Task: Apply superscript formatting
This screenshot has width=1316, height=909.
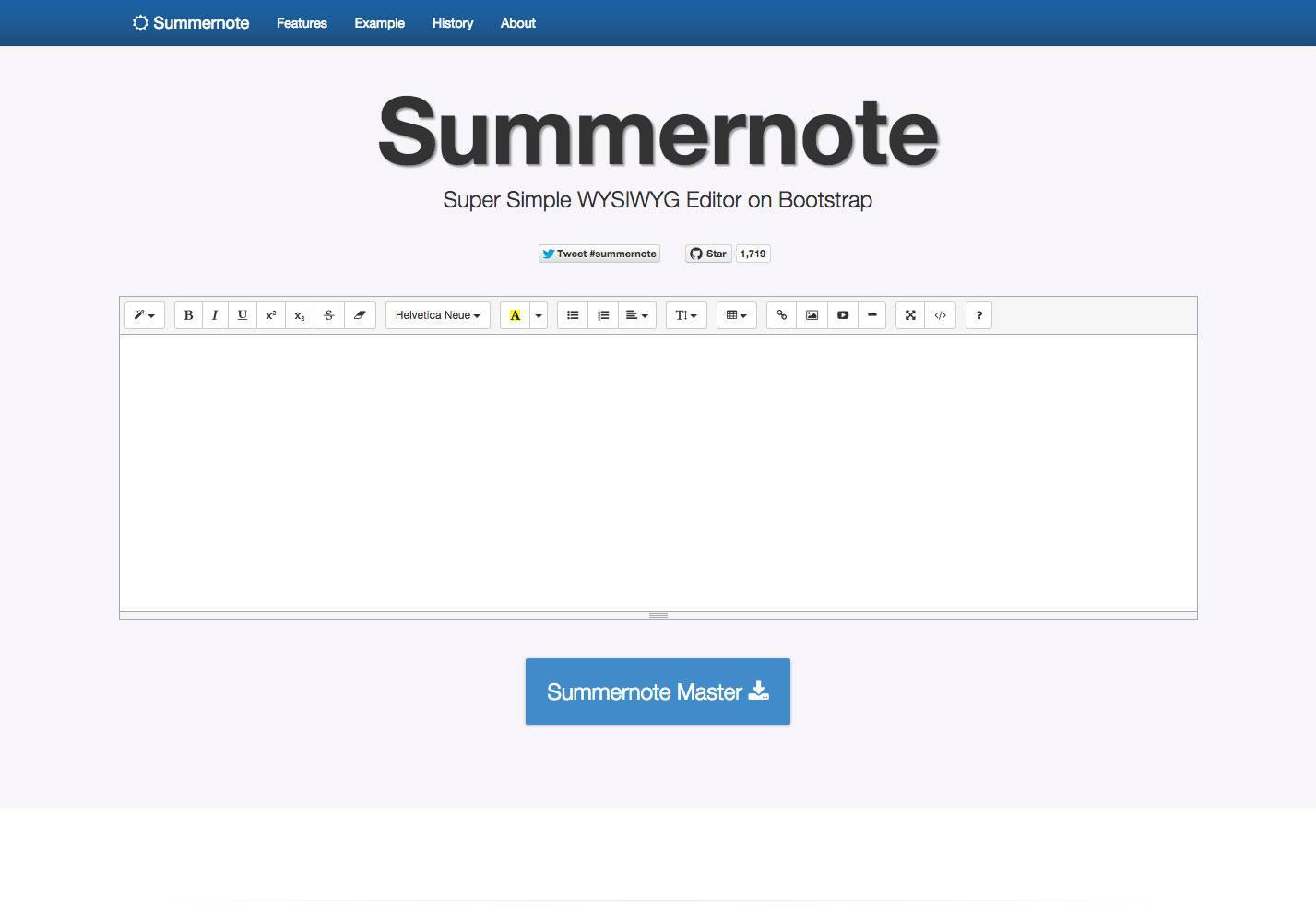Action: (271, 315)
